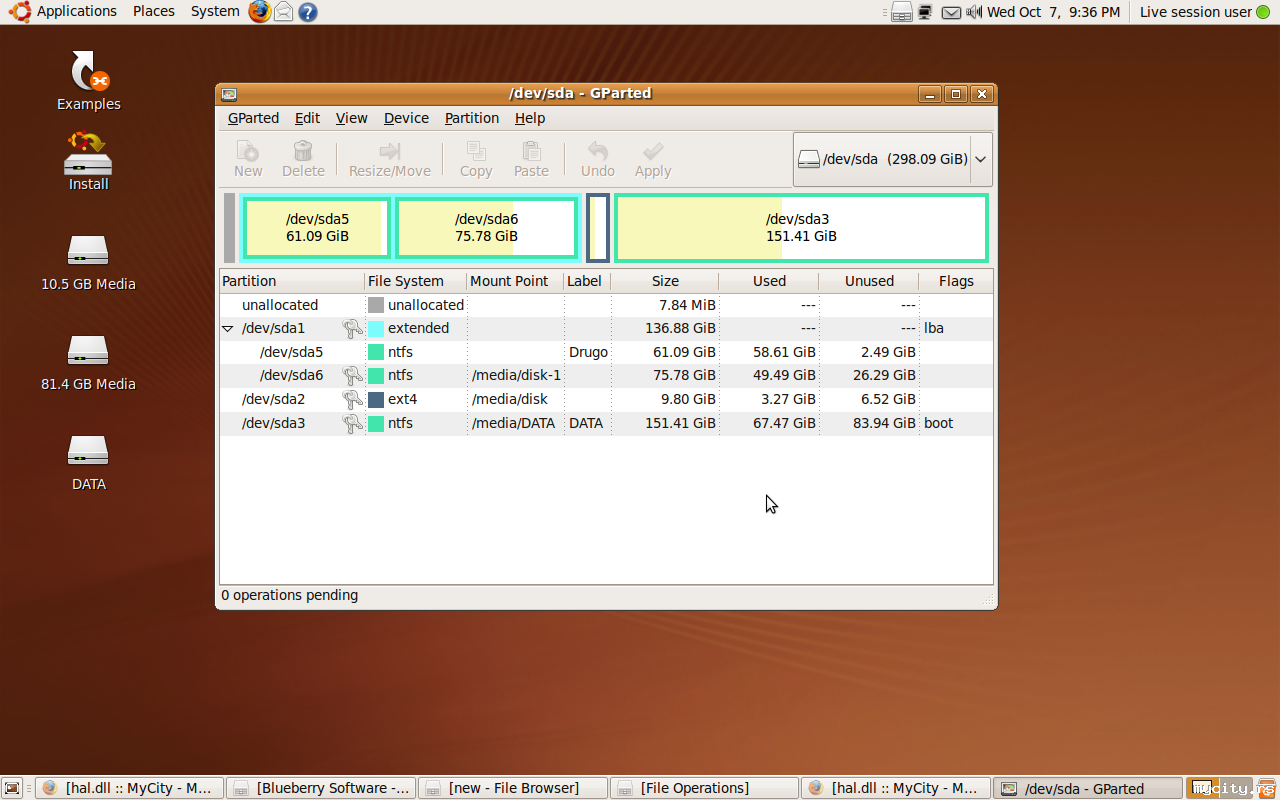The image size is (1280, 800).
Task: Sort by the Size column header
Action: click(665, 281)
